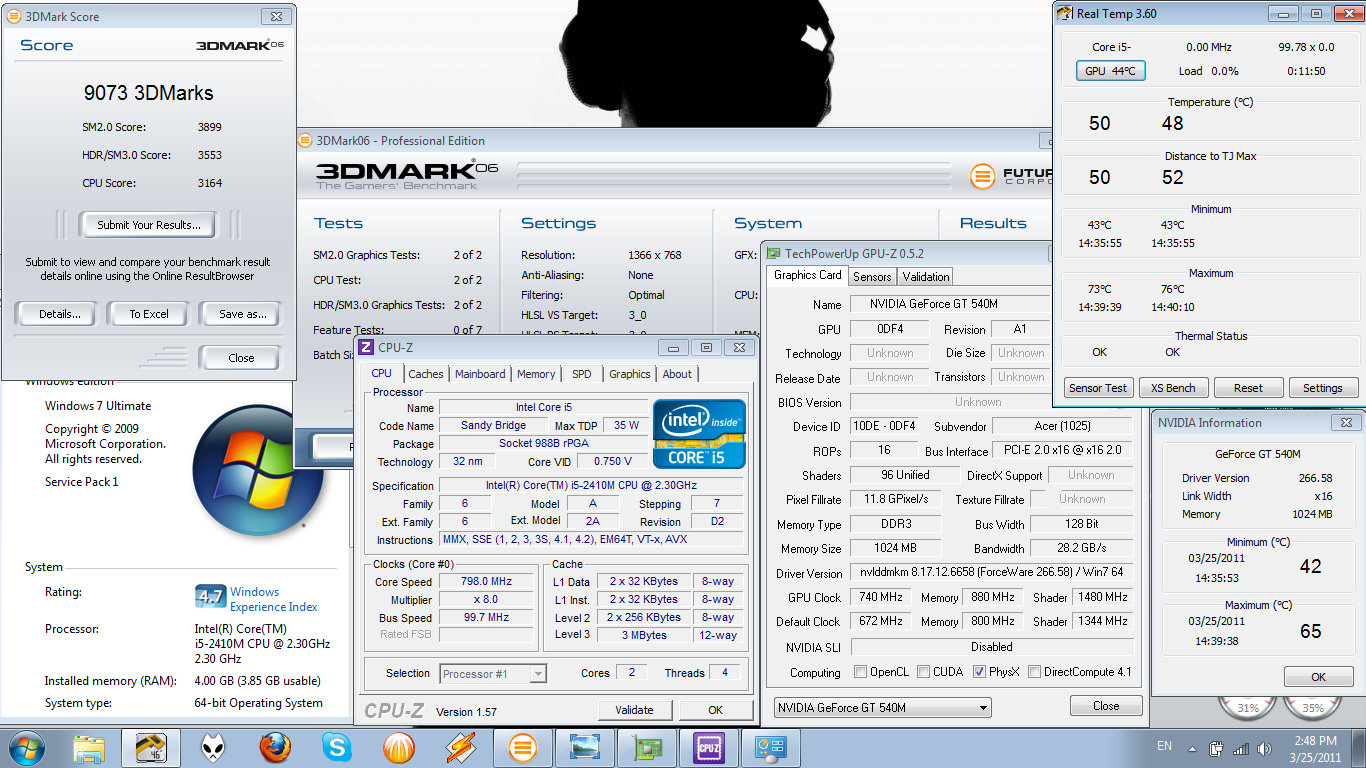Tick the DirectCompute 4.1 checkbox
This screenshot has height=768, width=1366.
tap(1034, 672)
